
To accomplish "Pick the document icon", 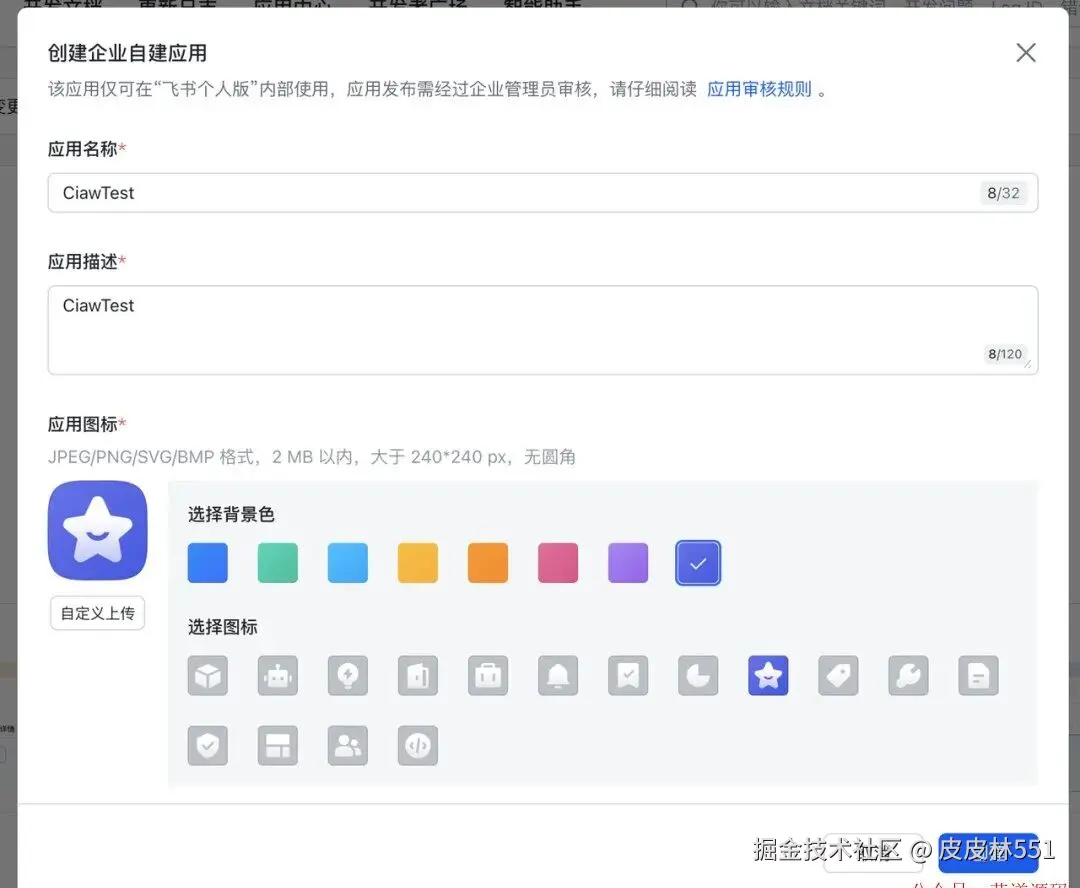I will pos(979,675).
